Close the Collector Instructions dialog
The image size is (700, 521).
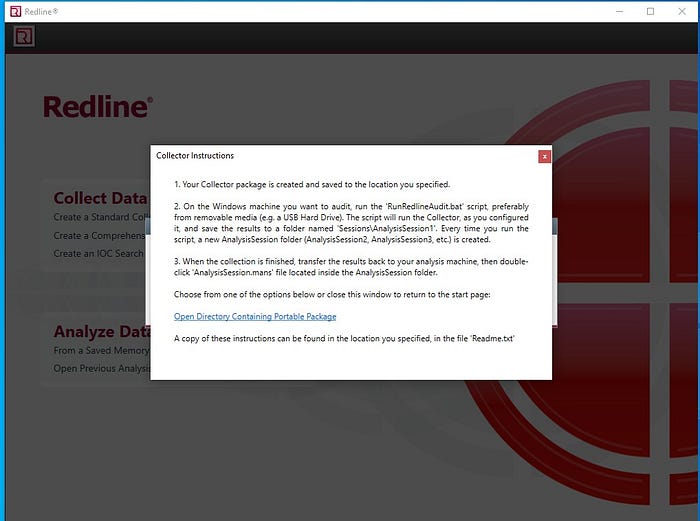tap(544, 157)
